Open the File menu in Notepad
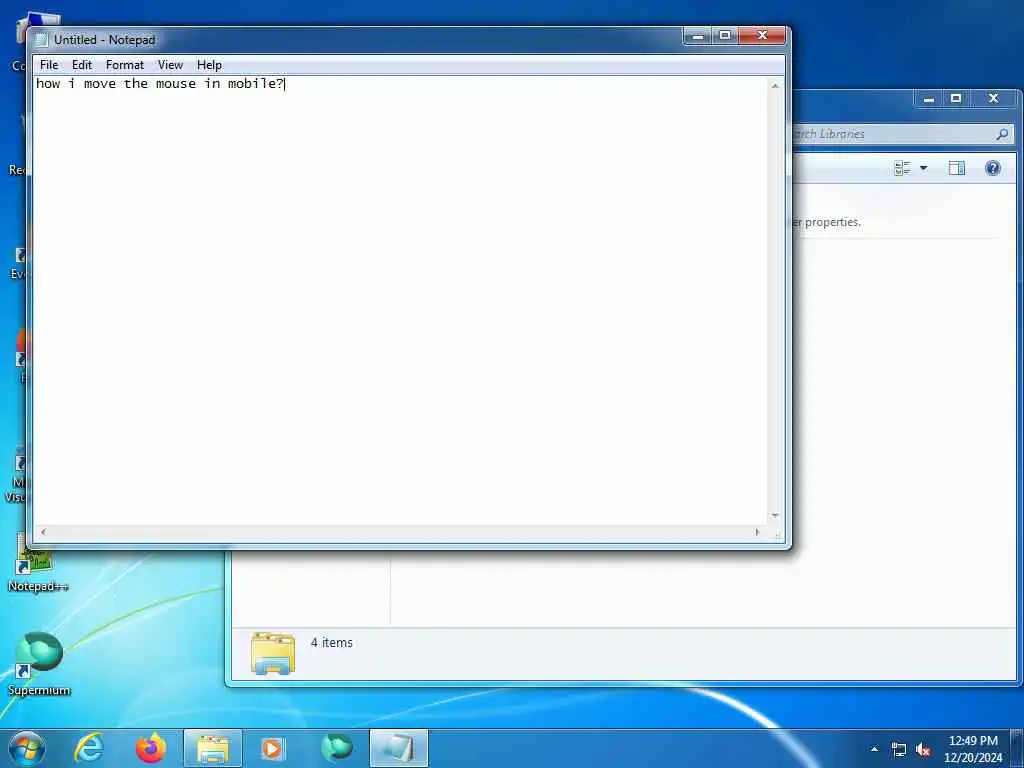 coord(49,65)
